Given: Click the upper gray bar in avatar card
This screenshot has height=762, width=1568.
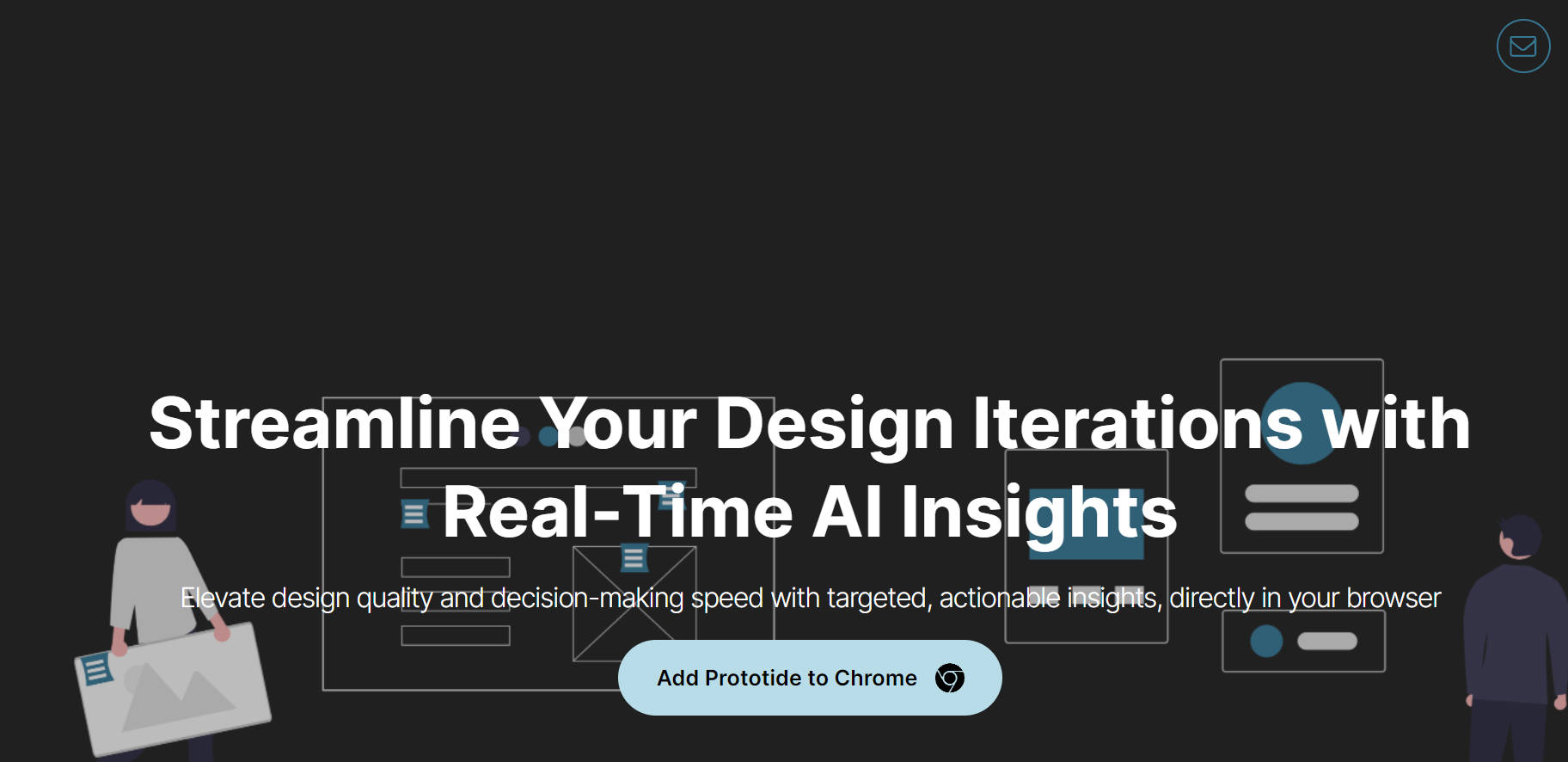Looking at the screenshot, I should click(1301, 494).
